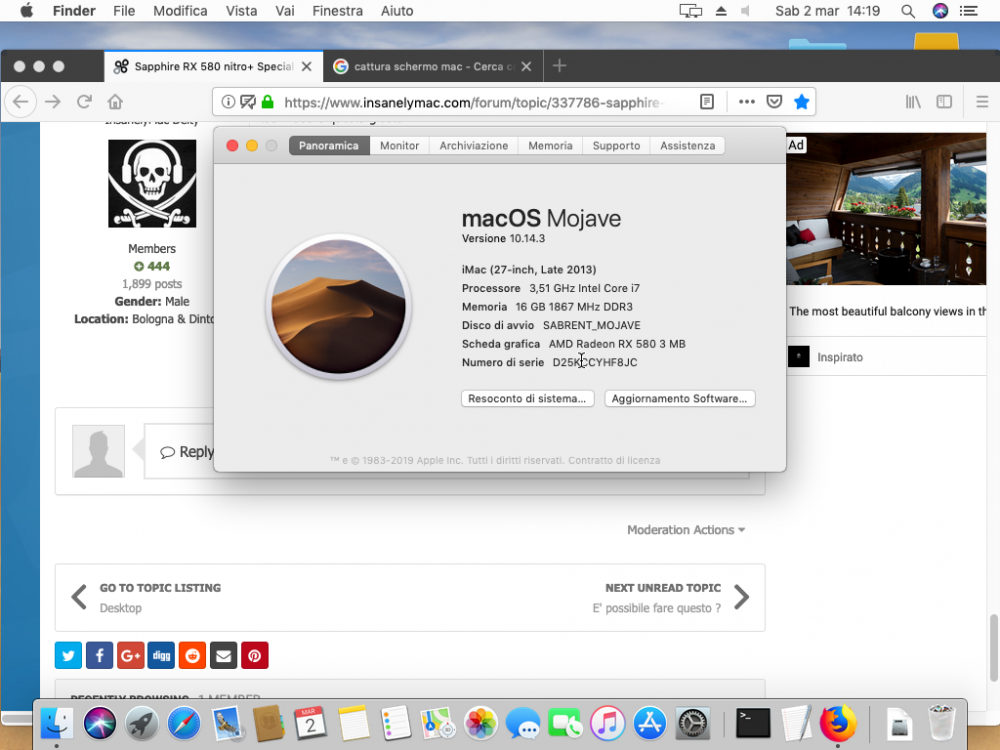Open page actions three-dots menu

(746, 102)
